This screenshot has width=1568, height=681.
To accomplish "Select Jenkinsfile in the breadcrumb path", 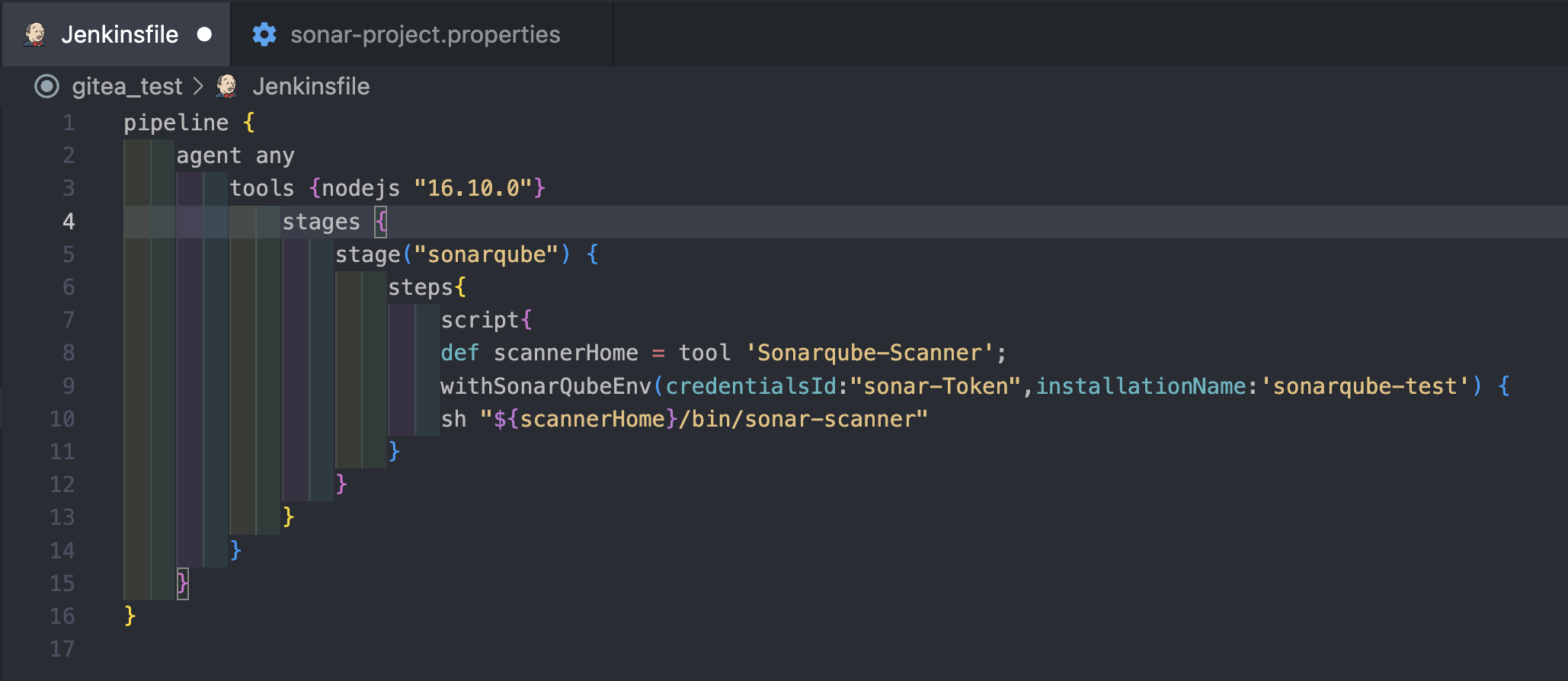I will 311,86.
